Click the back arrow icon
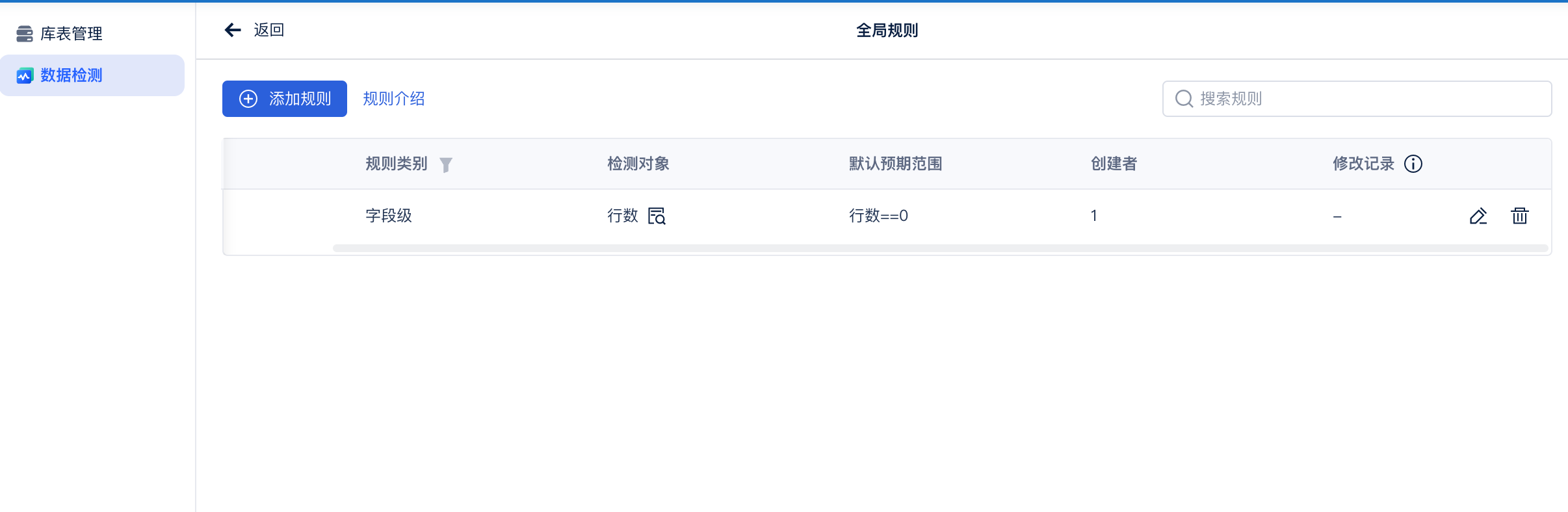This screenshot has height=512, width=1568. pyautogui.click(x=233, y=30)
